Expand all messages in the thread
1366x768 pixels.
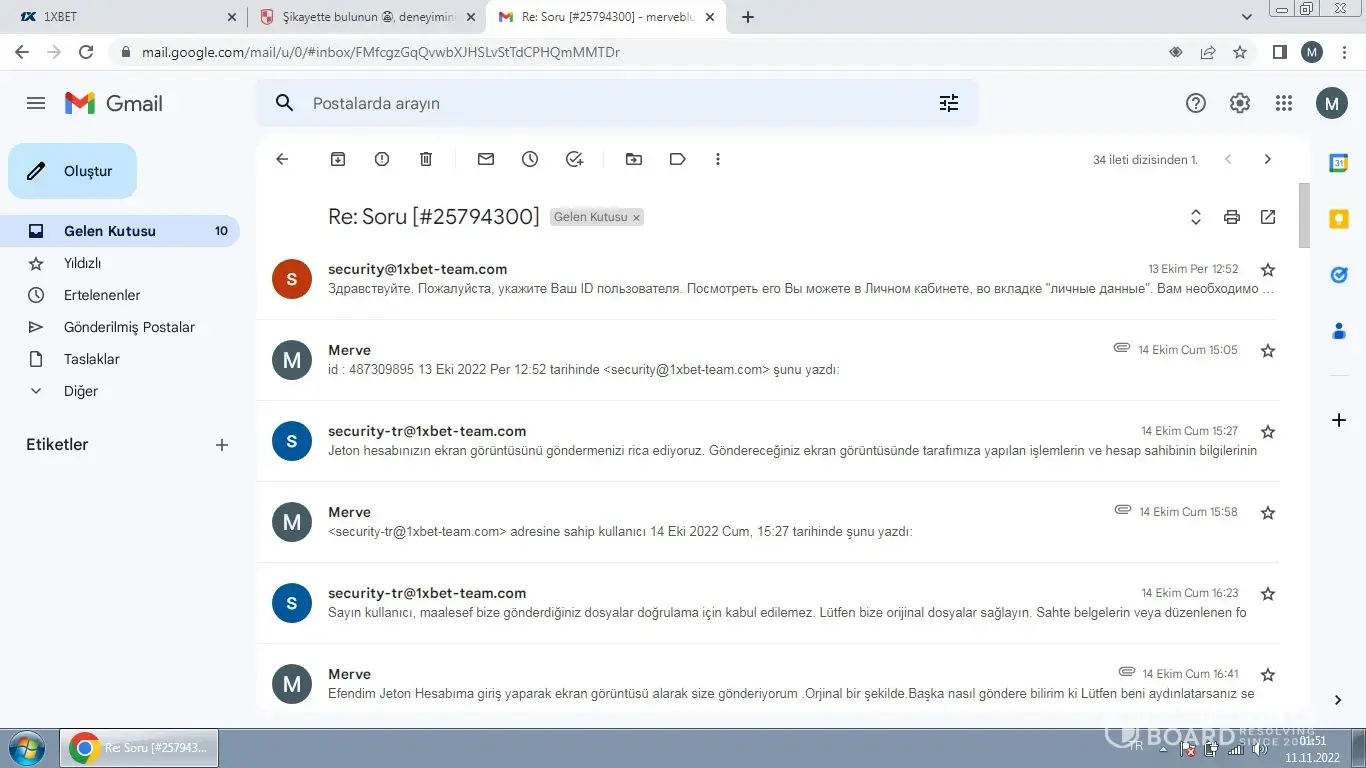click(1195, 217)
